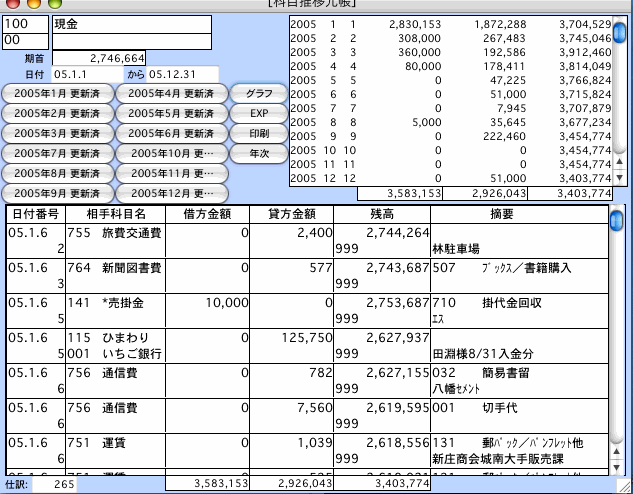Click the account name field 現金
The width and height of the screenshot is (633, 494).
click(131, 23)
